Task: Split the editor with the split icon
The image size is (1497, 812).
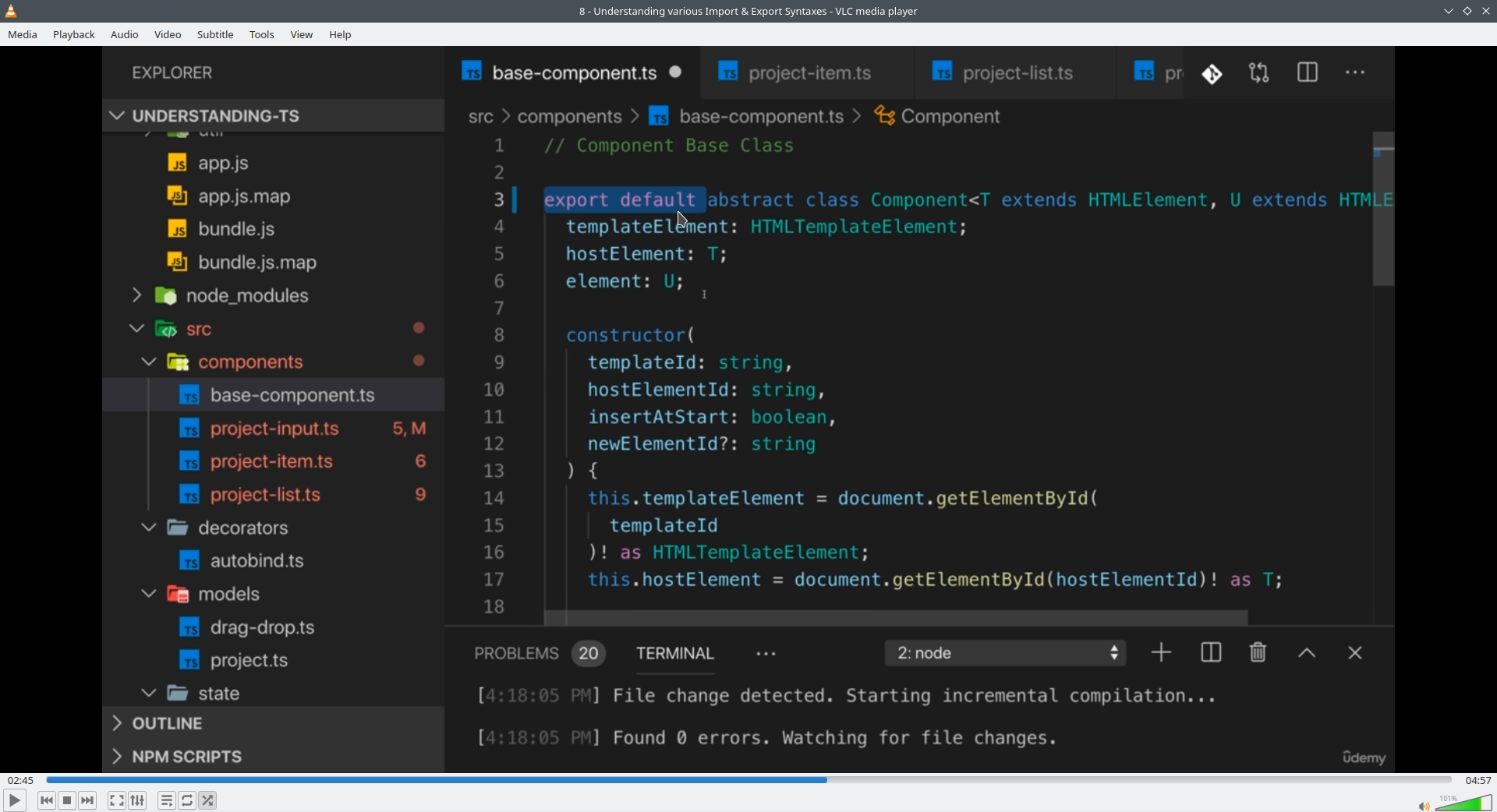Action: tap(1308, 73)
